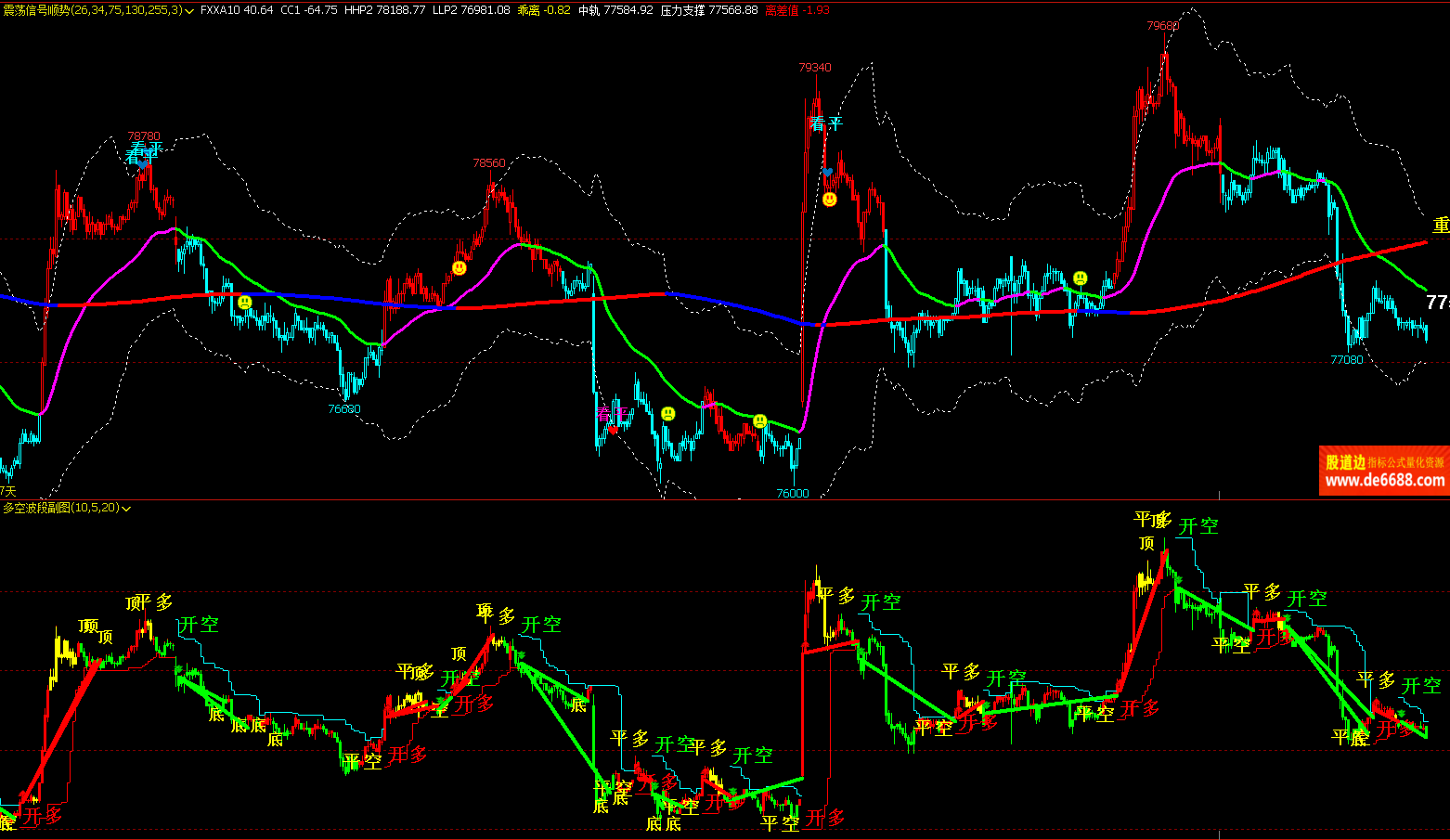Click orange smiley icon below 79340 peak

tap(830, 200)
